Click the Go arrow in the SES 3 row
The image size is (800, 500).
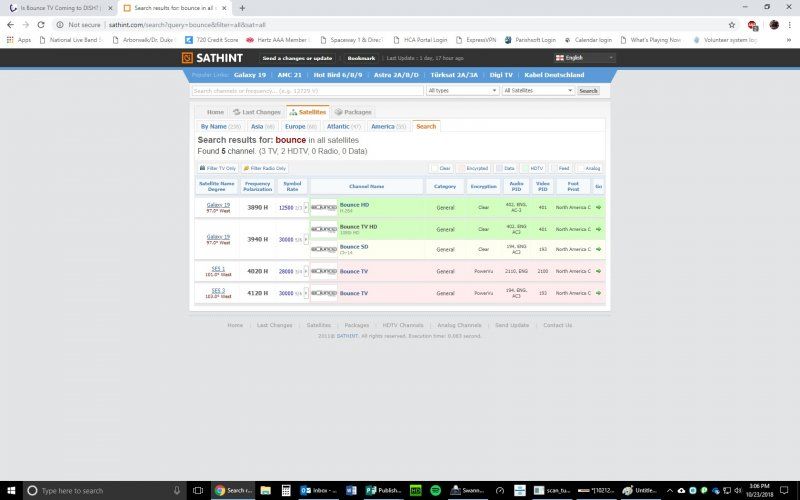click(x=598, y=293)
